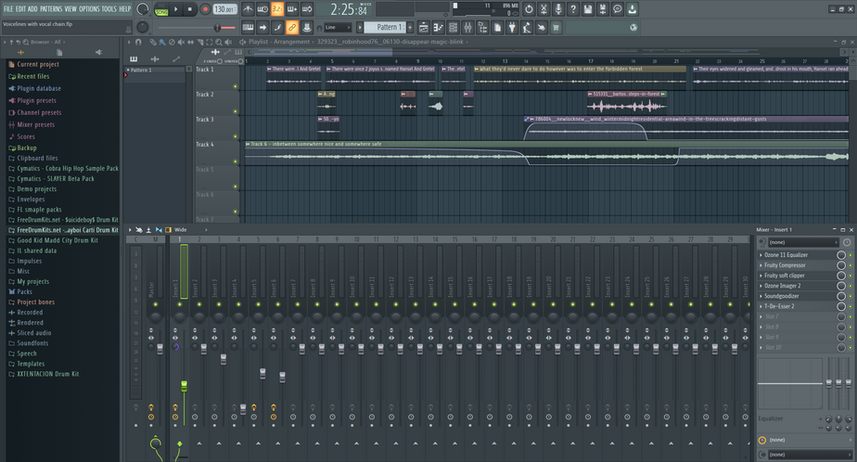
Task: Open the Playlist view icon
Action: 423,27
